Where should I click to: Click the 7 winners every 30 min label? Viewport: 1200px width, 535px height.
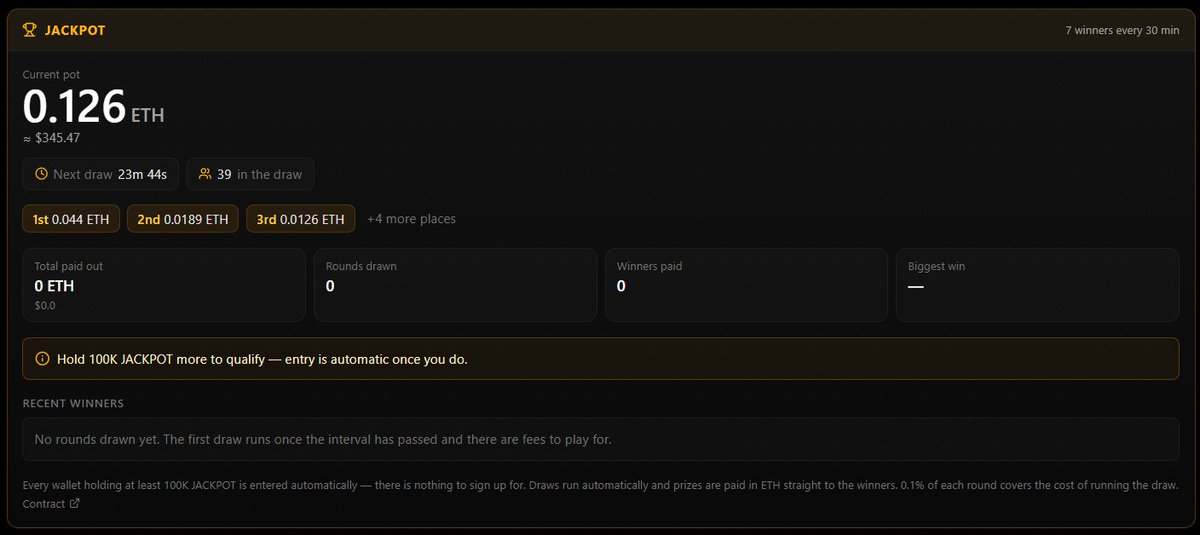[1122, 31]
